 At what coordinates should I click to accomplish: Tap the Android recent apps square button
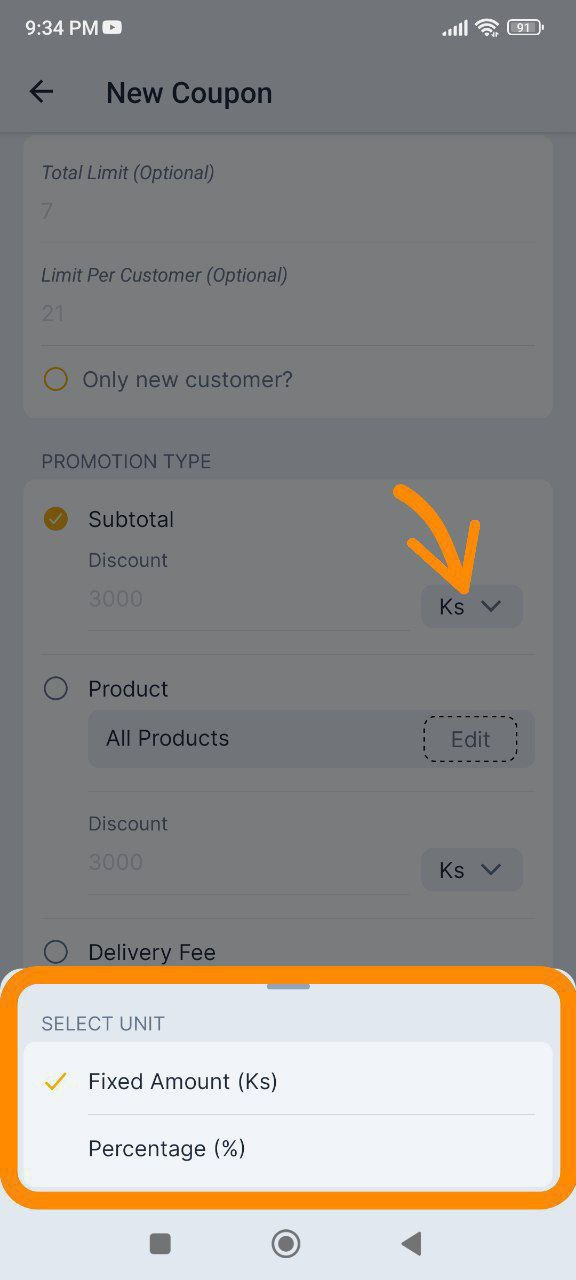[x=160, y=1243]
